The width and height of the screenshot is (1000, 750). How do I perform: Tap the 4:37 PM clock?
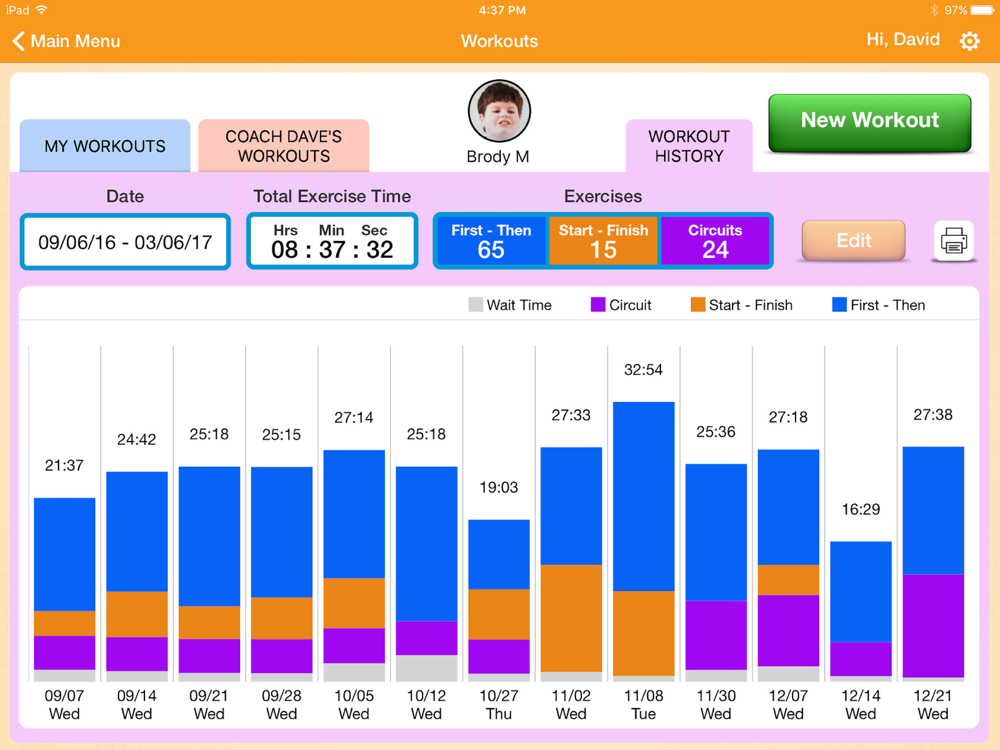coord(502,10)
